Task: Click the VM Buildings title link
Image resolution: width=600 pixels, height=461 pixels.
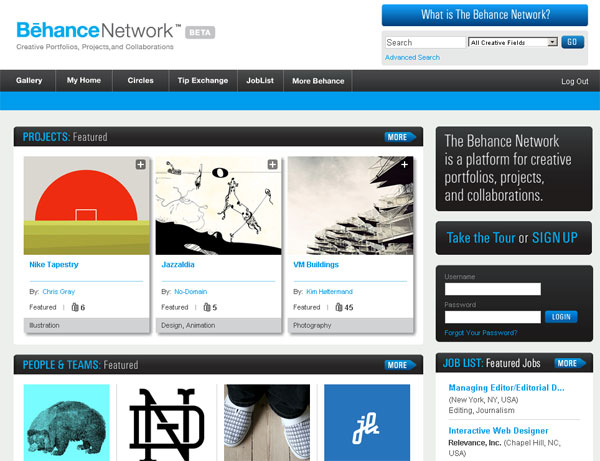Action: tap(316, 264)
